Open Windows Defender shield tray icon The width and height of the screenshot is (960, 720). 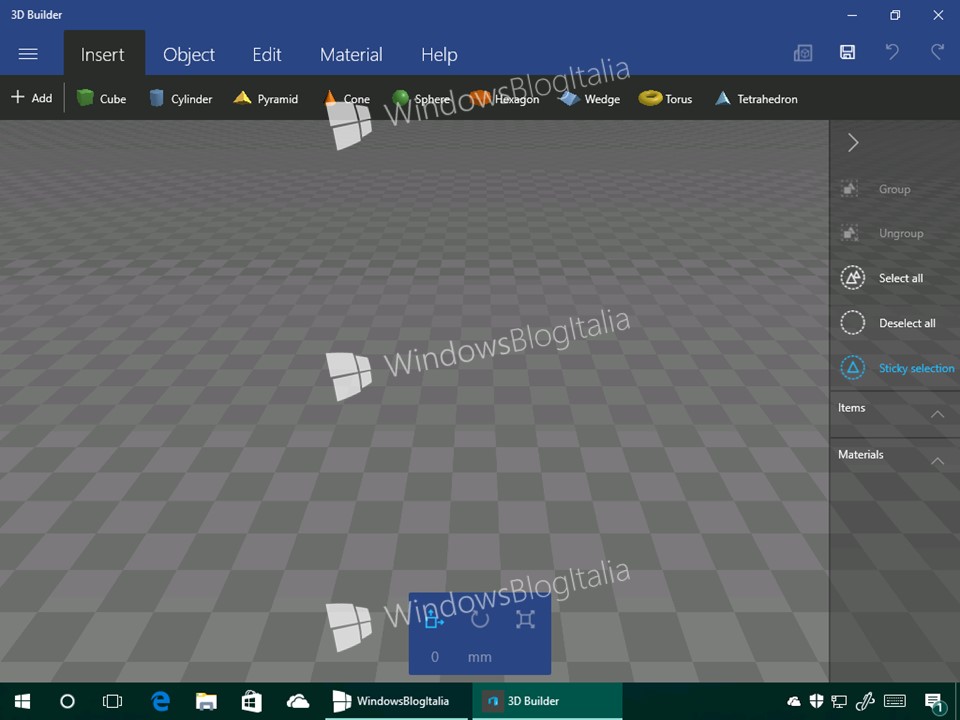pos(816,701)
